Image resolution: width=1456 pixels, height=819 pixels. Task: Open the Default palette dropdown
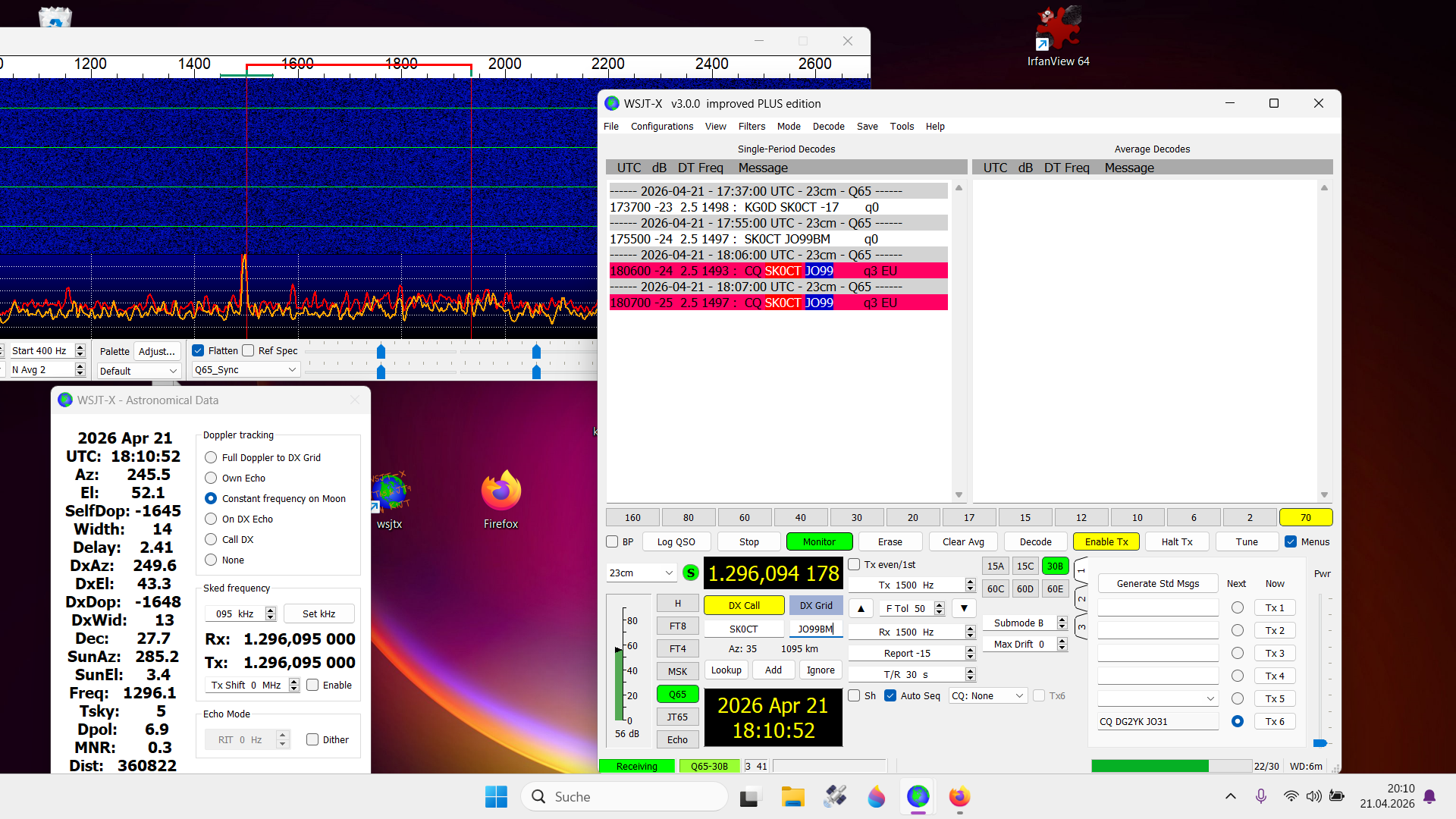(139, 371)
